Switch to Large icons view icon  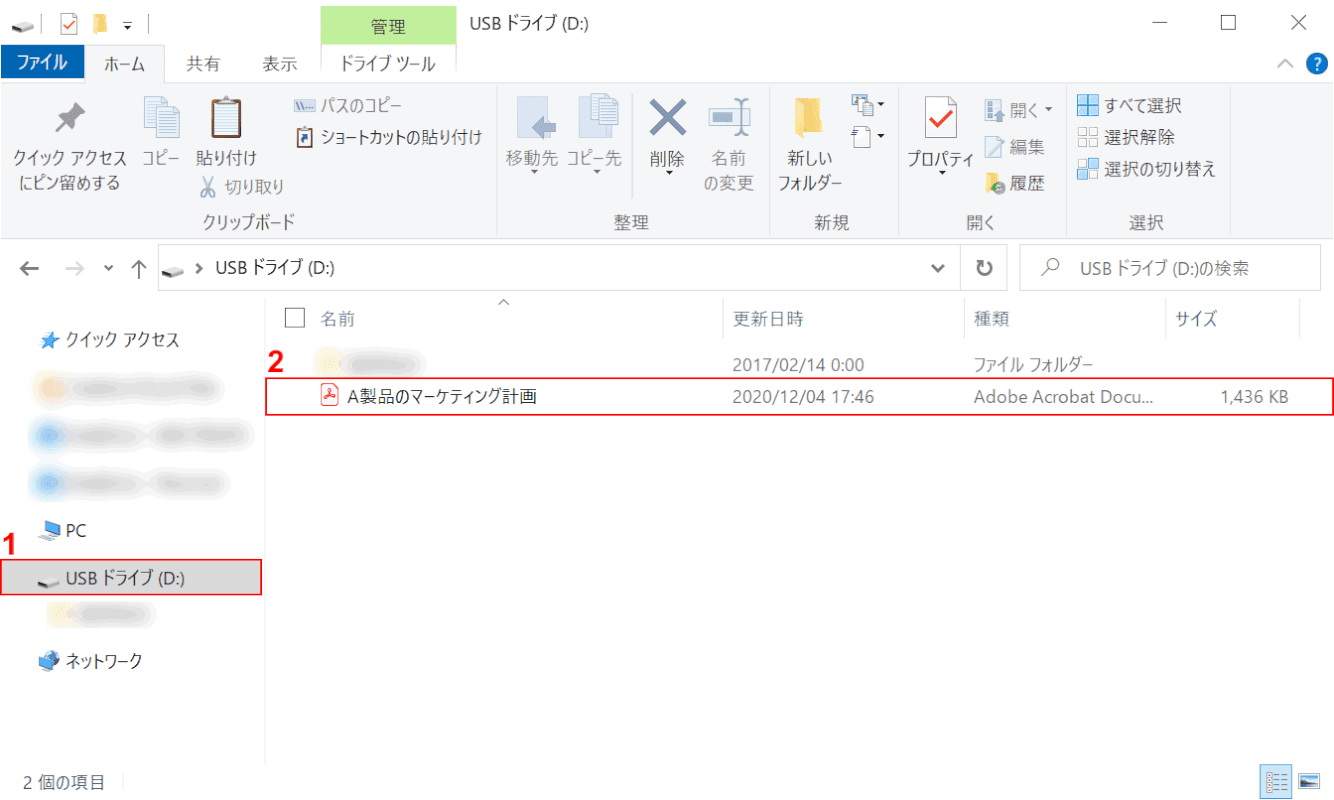tap(1309, 782)
